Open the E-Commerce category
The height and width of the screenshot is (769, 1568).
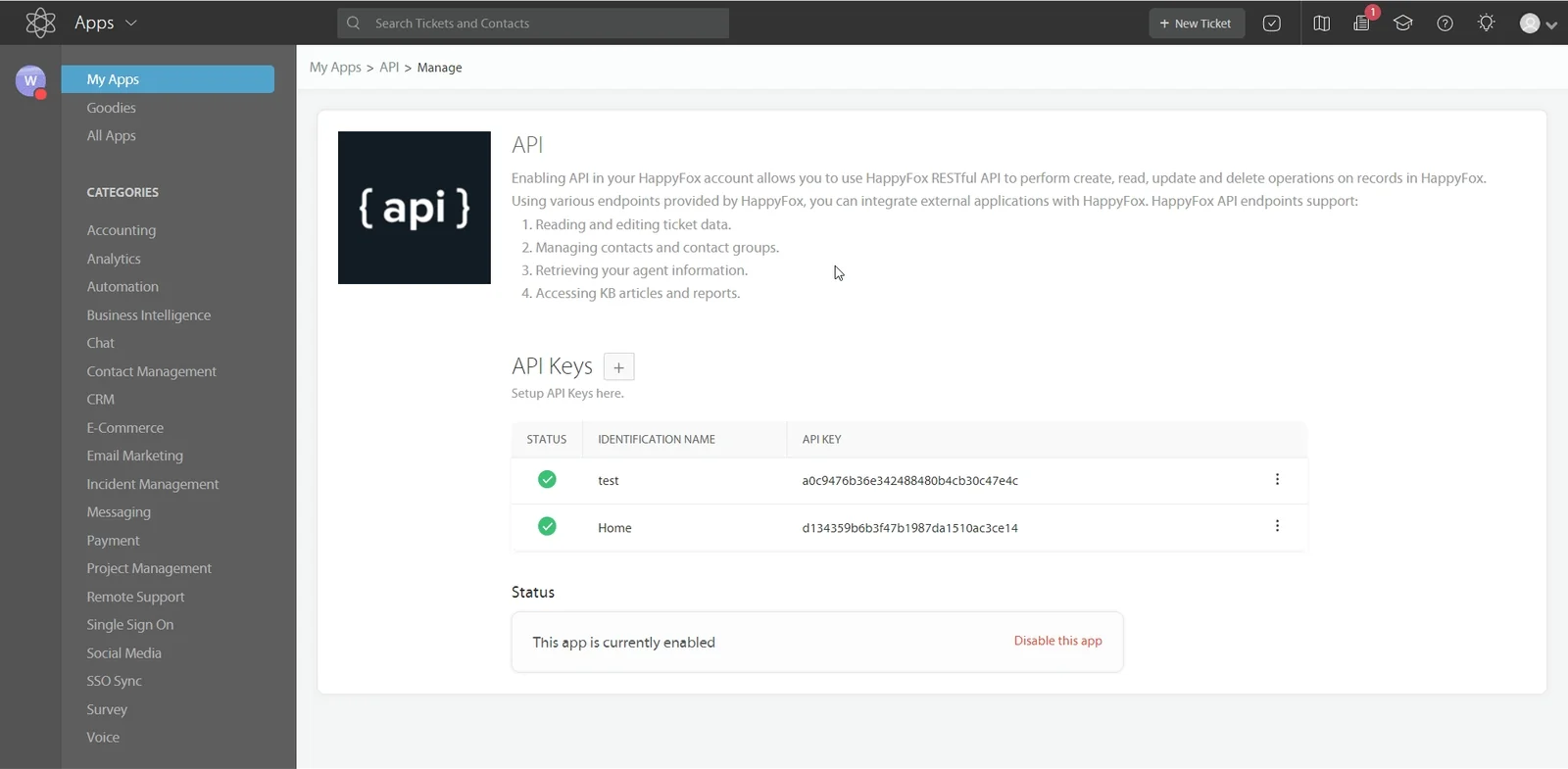124,428
